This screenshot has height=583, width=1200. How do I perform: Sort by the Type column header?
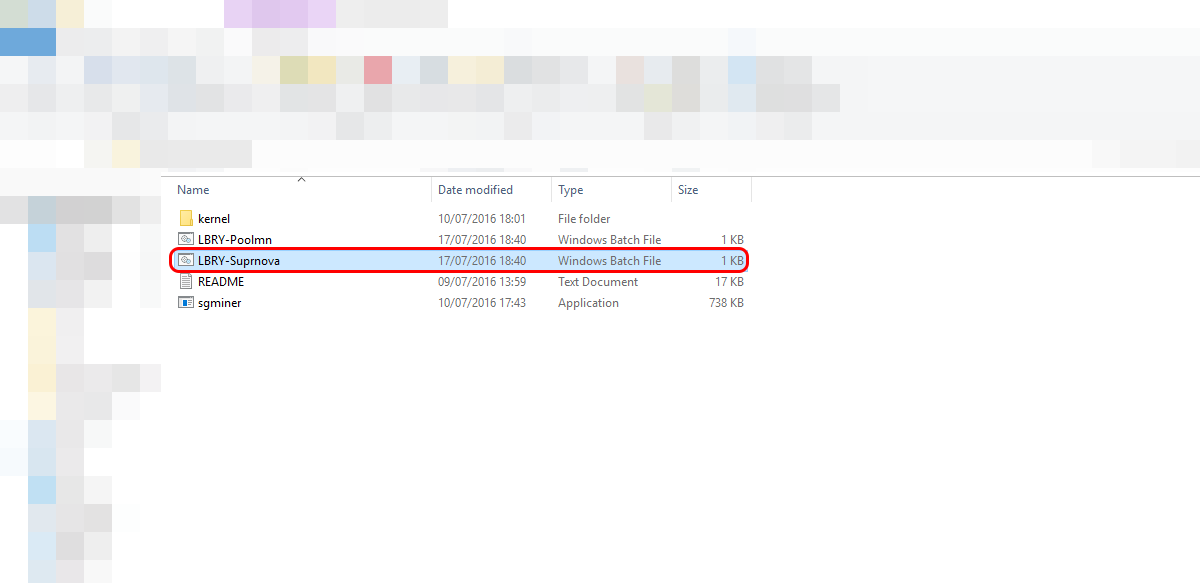point(570,190)
